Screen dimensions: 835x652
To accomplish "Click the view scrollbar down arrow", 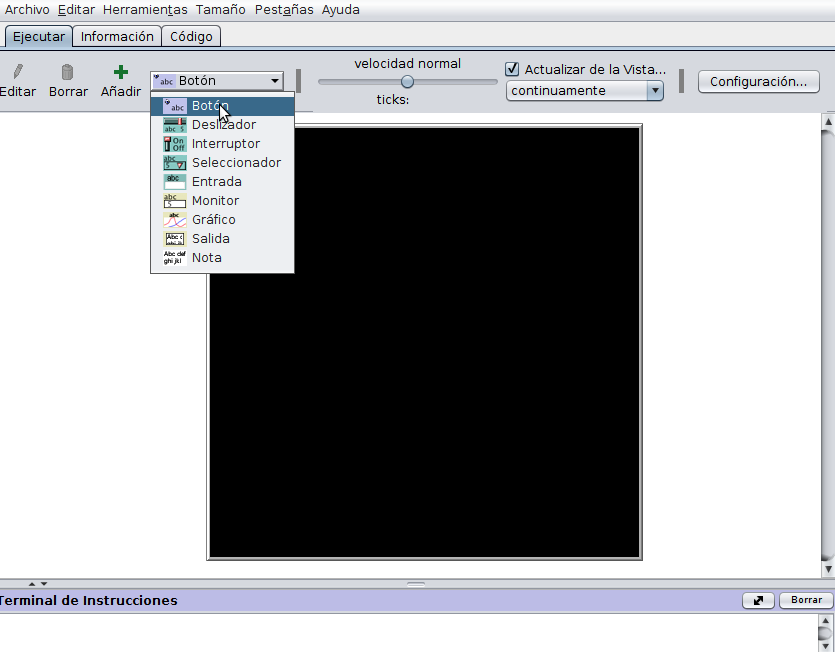I will tap(828, 569).
